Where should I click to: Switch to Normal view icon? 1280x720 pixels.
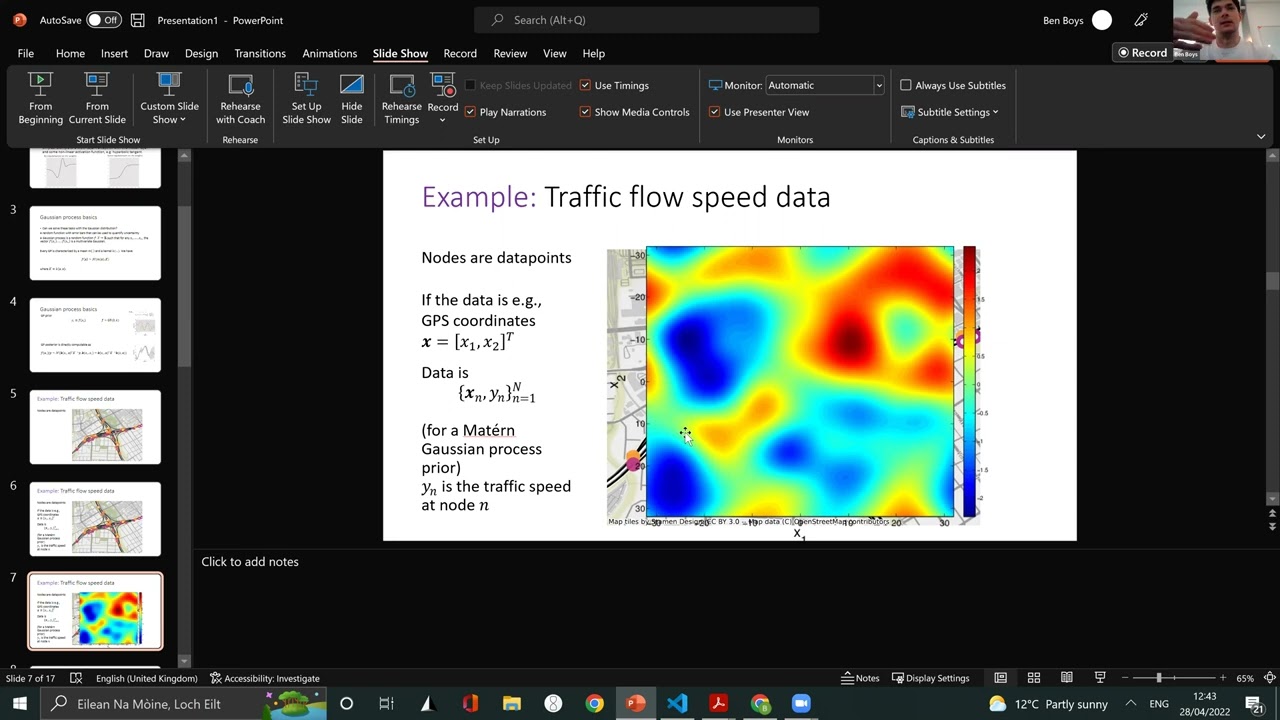[1000, 678]
